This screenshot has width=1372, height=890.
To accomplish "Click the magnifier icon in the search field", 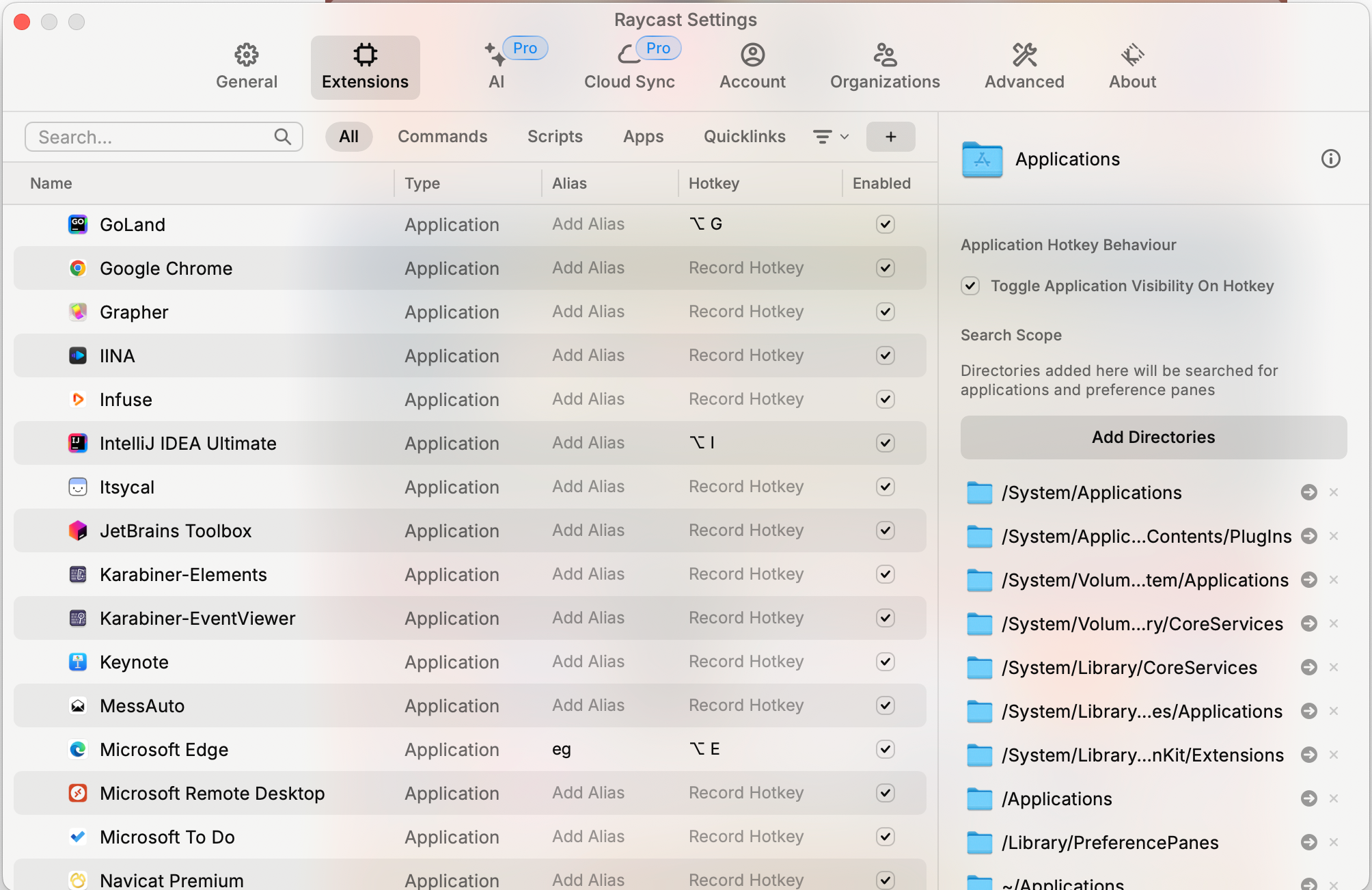I will (282, 137).
